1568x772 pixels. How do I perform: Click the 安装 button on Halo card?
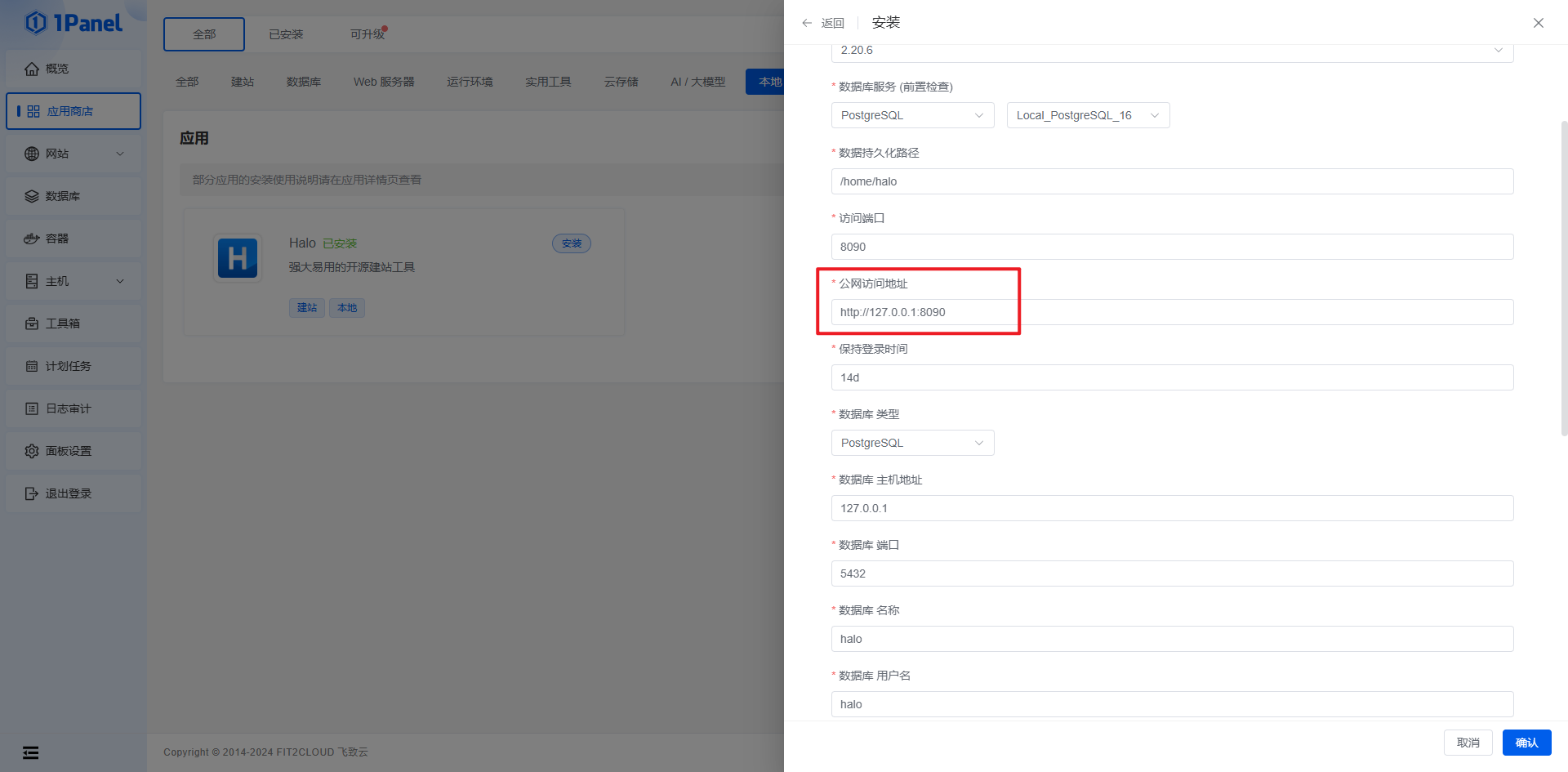[572, 243]
